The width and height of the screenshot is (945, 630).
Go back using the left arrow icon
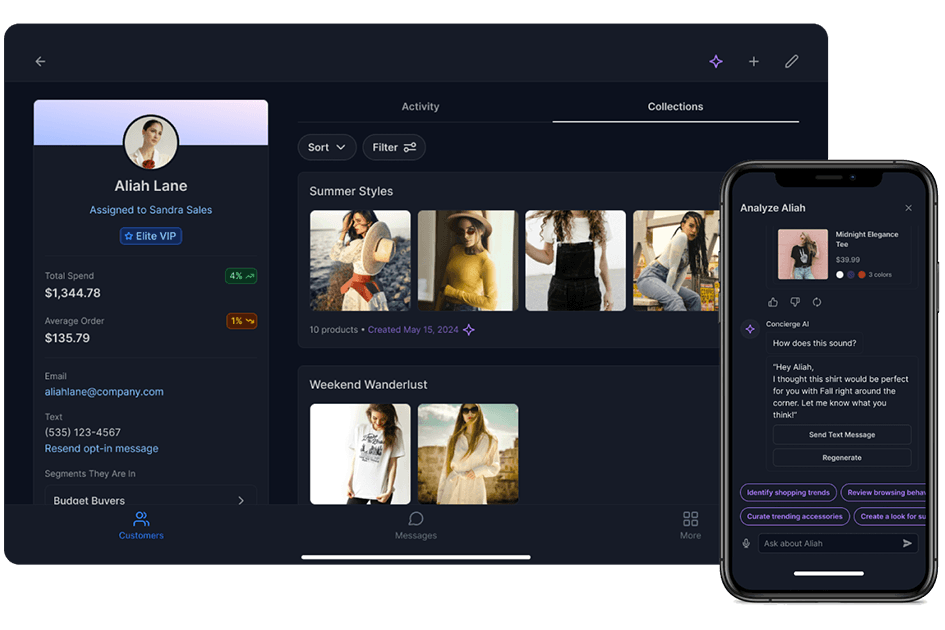(40, 61)
